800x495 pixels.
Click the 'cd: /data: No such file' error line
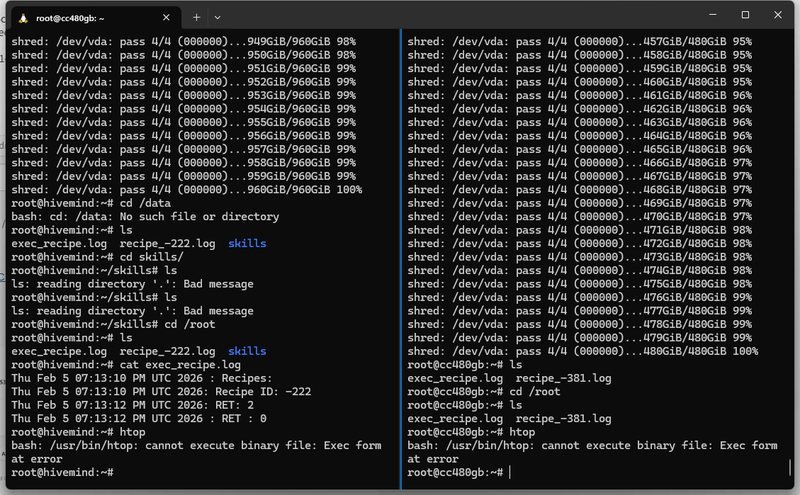144,216
